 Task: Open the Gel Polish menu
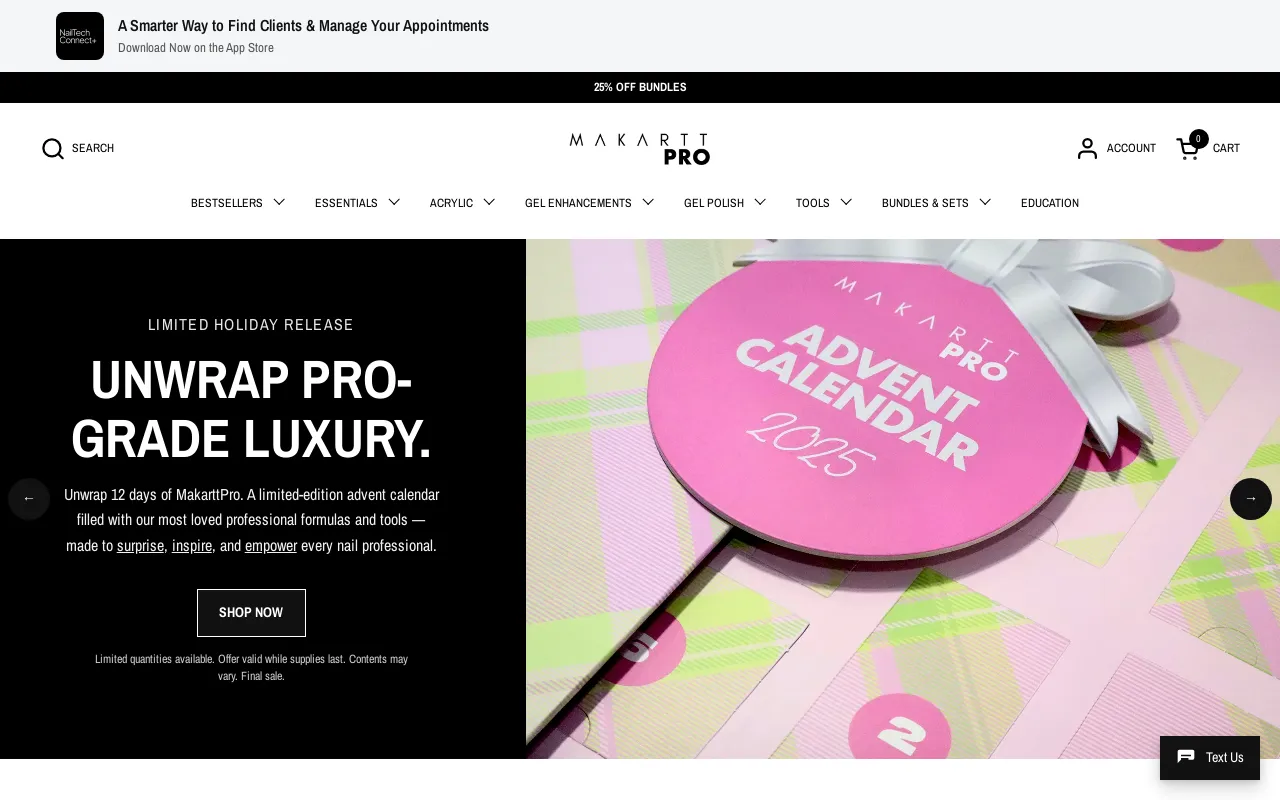click(x=714, y=203)
